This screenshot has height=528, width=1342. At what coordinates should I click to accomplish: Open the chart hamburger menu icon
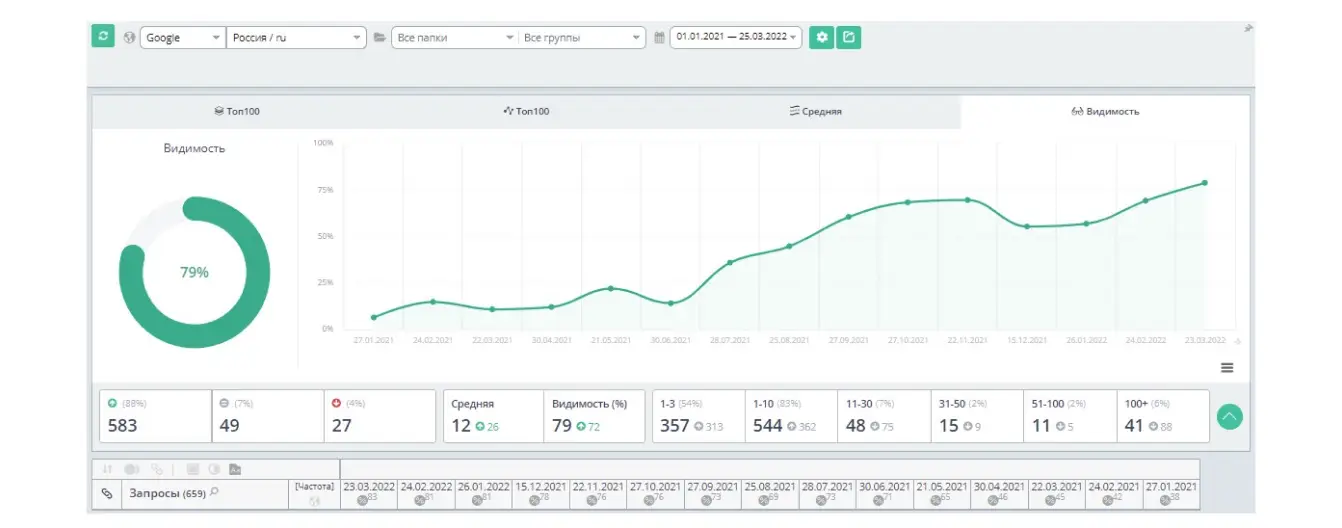(1227, 368)
